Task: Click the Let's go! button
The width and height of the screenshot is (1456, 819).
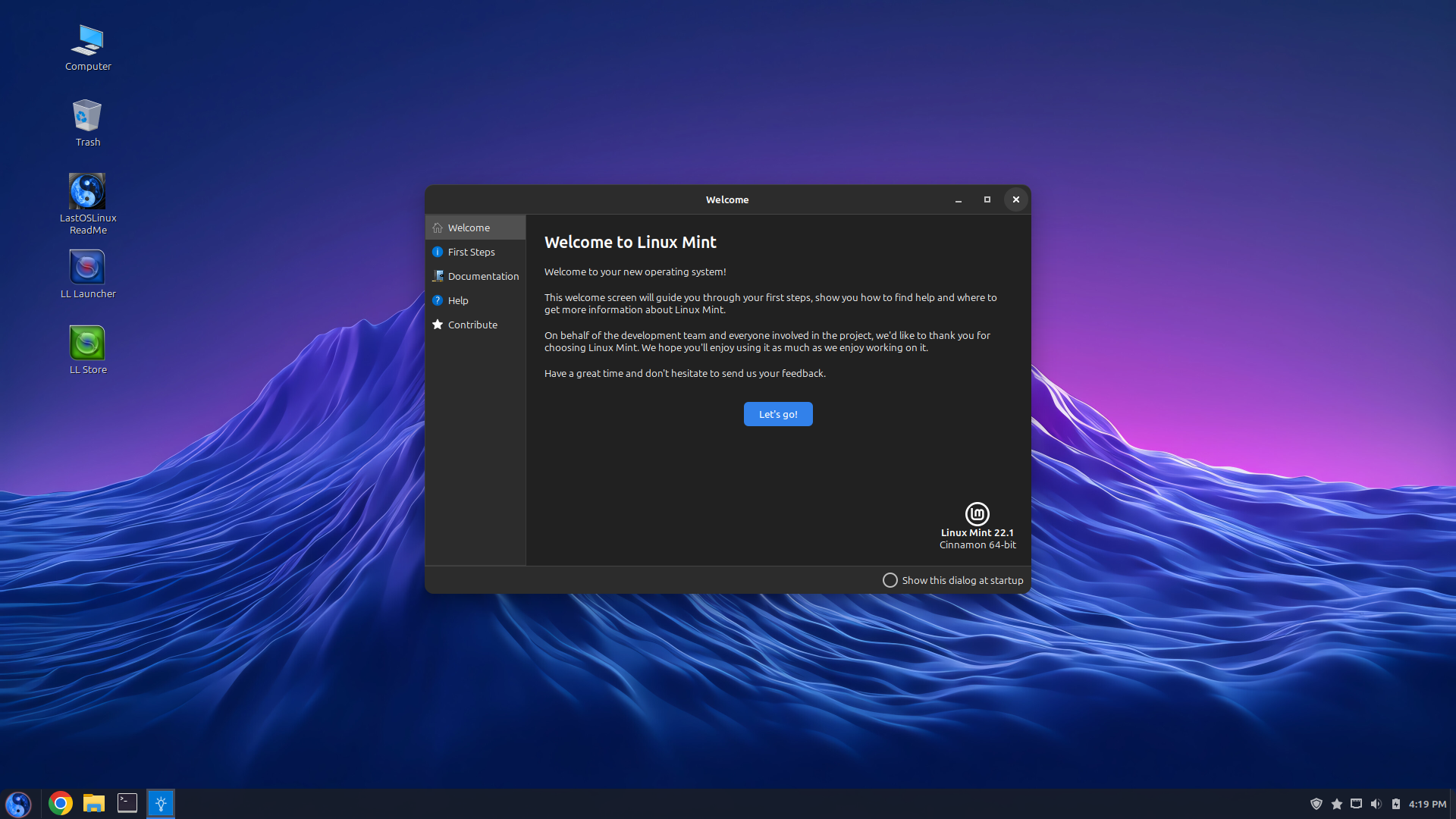Action: [778, 414]
